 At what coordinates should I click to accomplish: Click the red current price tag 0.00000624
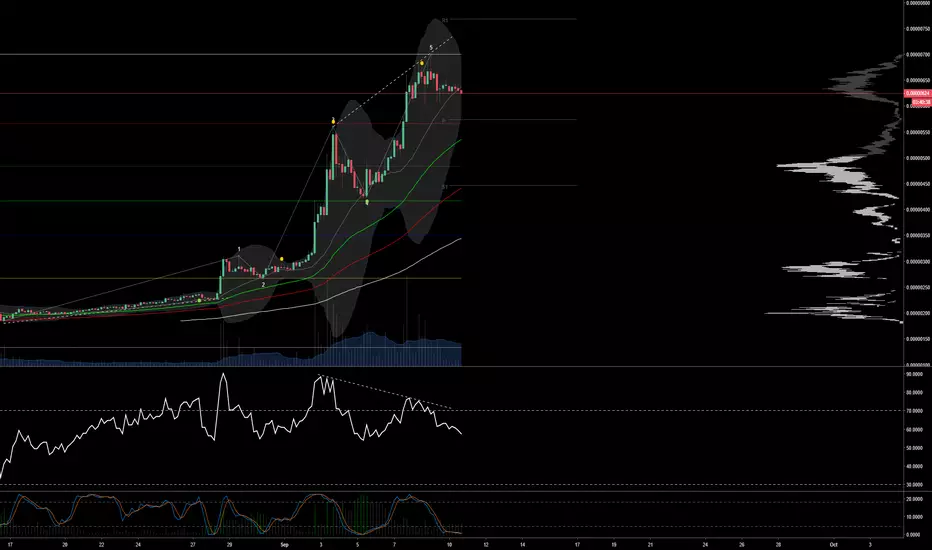(918, 93)
